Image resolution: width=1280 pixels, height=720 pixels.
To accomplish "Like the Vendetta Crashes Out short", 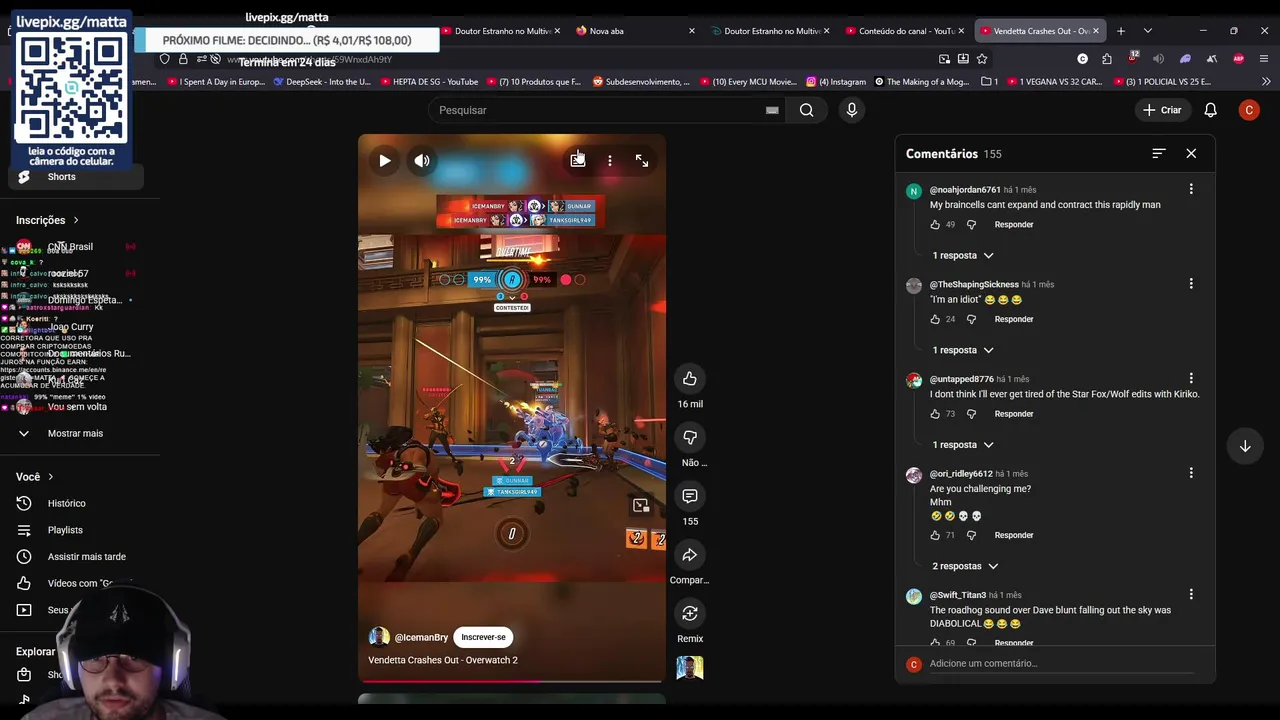I will [x=690, y=379].
